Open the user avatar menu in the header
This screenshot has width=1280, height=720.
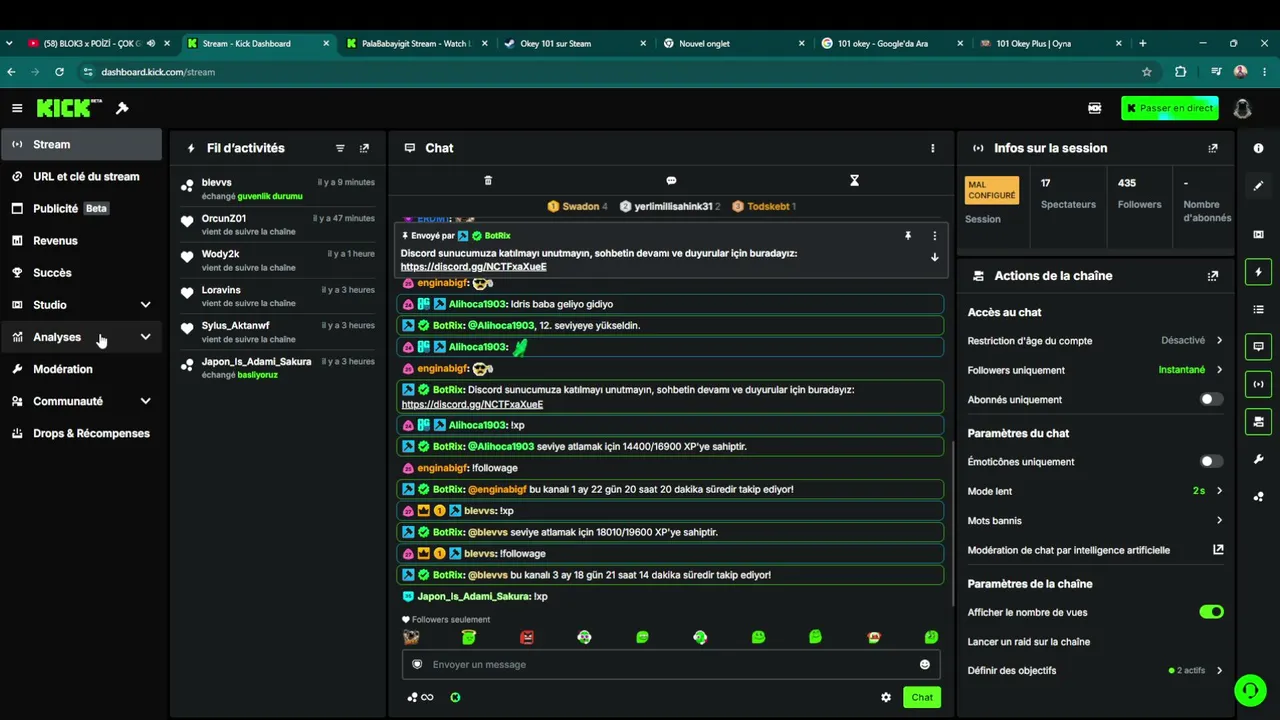click(x=1243, y=108)
